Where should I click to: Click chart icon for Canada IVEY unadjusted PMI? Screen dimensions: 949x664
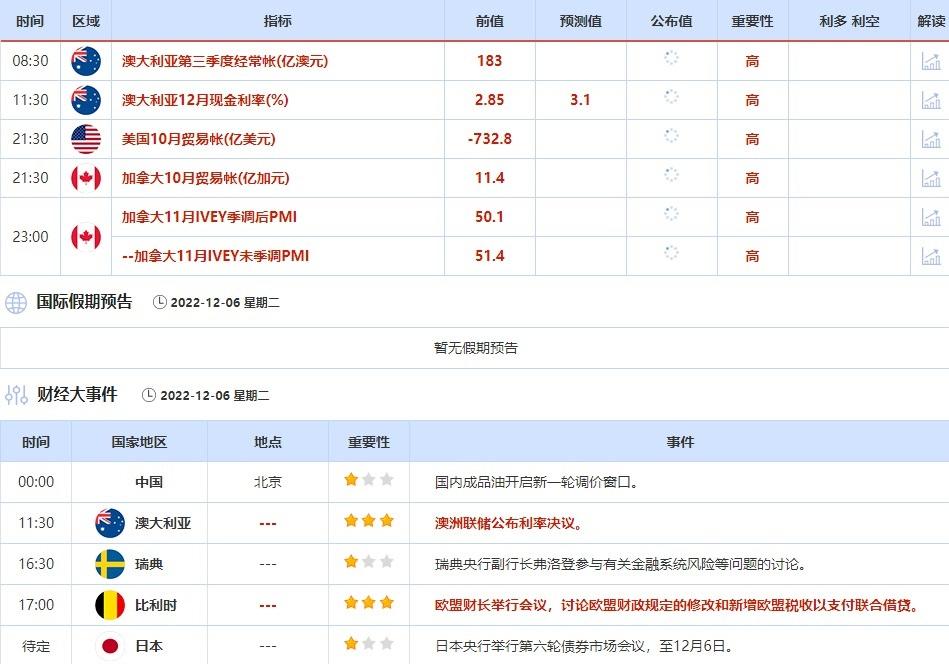930,256
